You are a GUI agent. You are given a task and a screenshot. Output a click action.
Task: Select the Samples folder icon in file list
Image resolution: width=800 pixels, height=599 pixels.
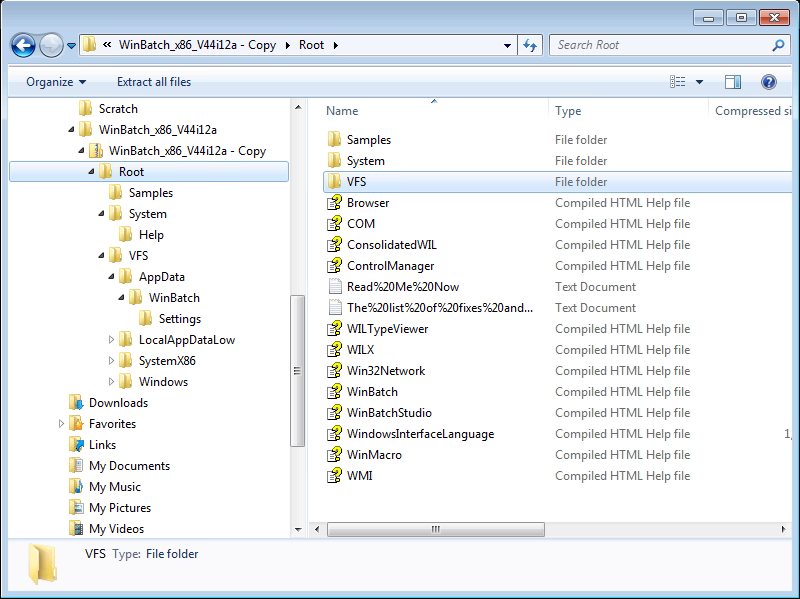pos(335,140)
